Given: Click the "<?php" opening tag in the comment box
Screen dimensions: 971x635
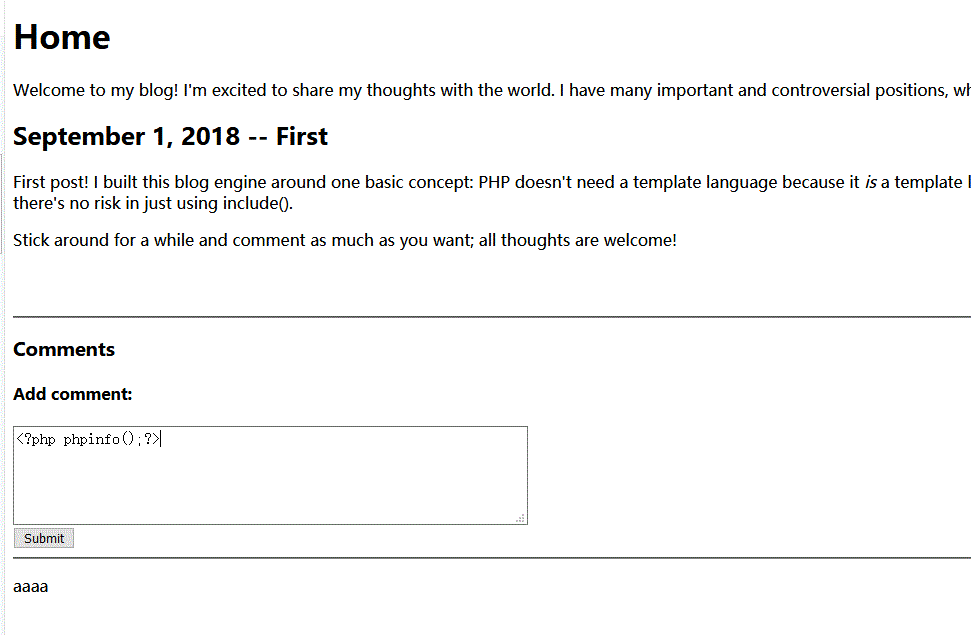Looking at the screenshot, I should click(x=36, y=440).
